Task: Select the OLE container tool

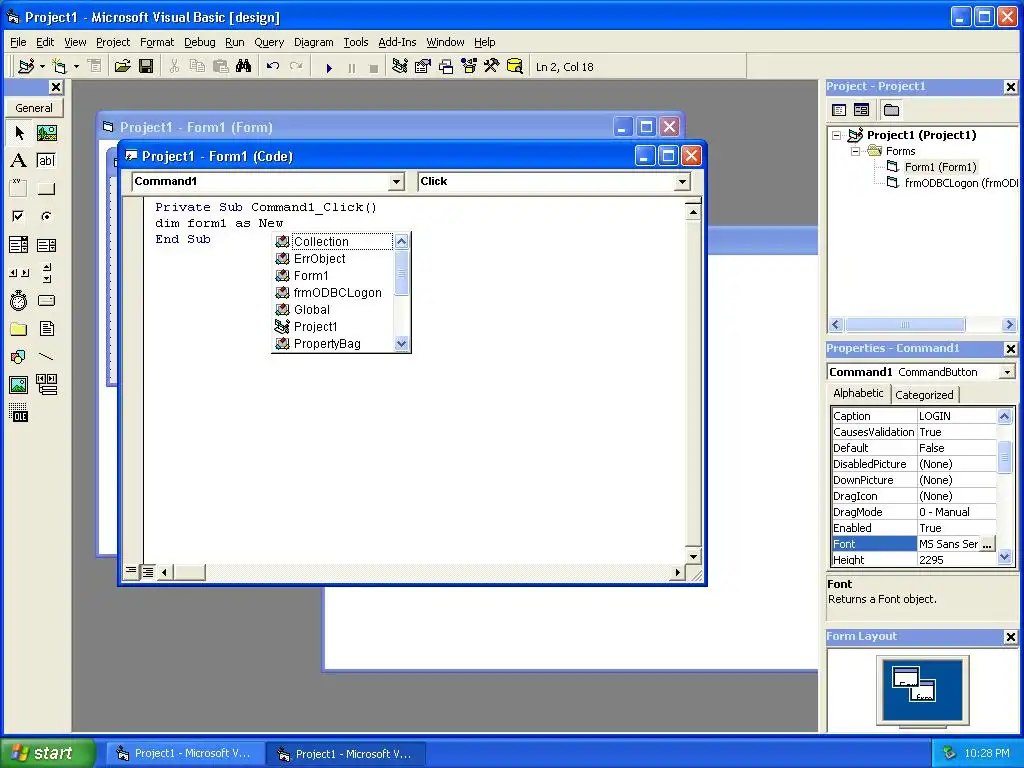Action: tap(19, 413)
